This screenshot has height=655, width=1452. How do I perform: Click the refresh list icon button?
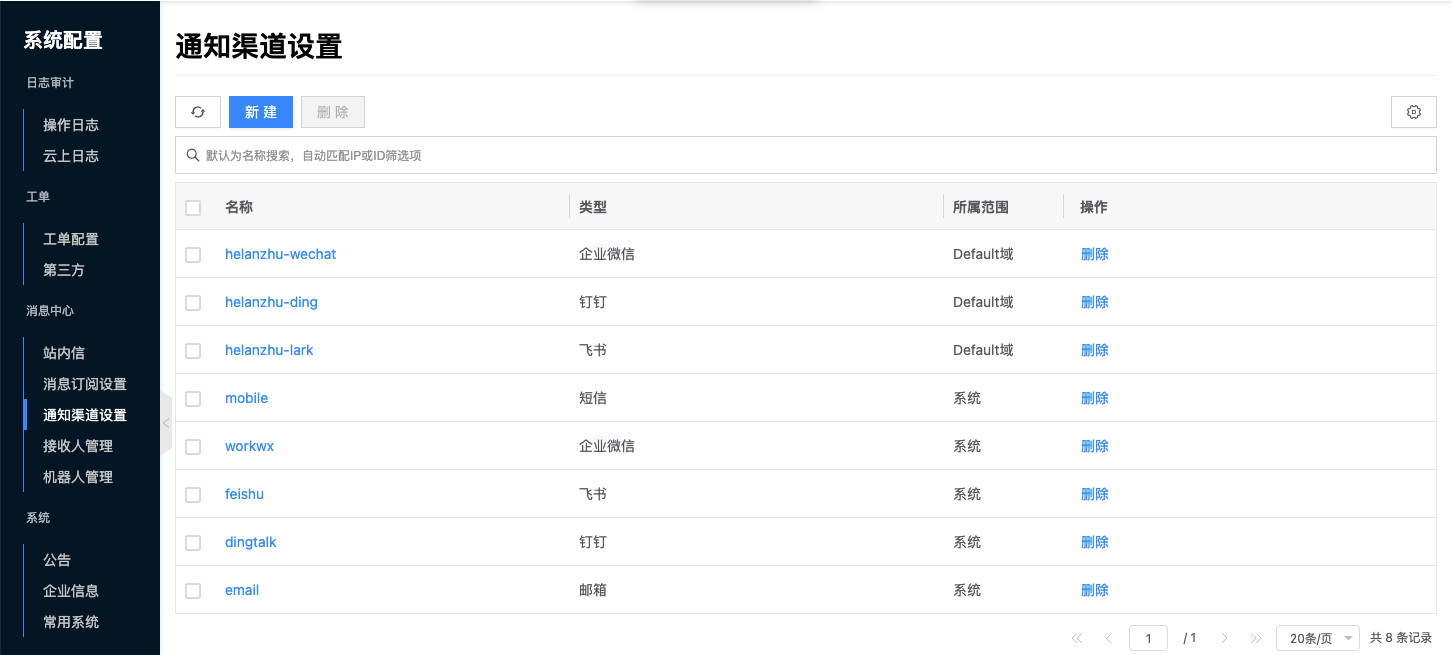pos(198,112)
